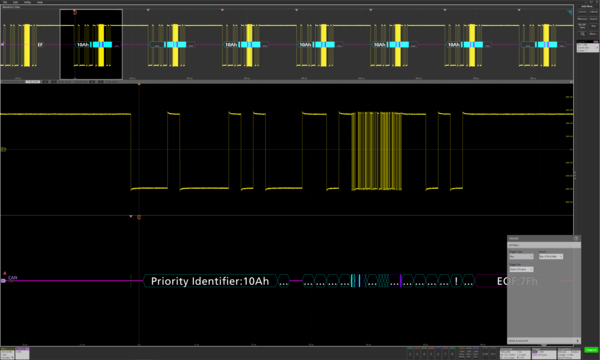The width and height of the screenshot is (600, 360).
Task: Turn on channel 6
Action: tap(438, 354)
